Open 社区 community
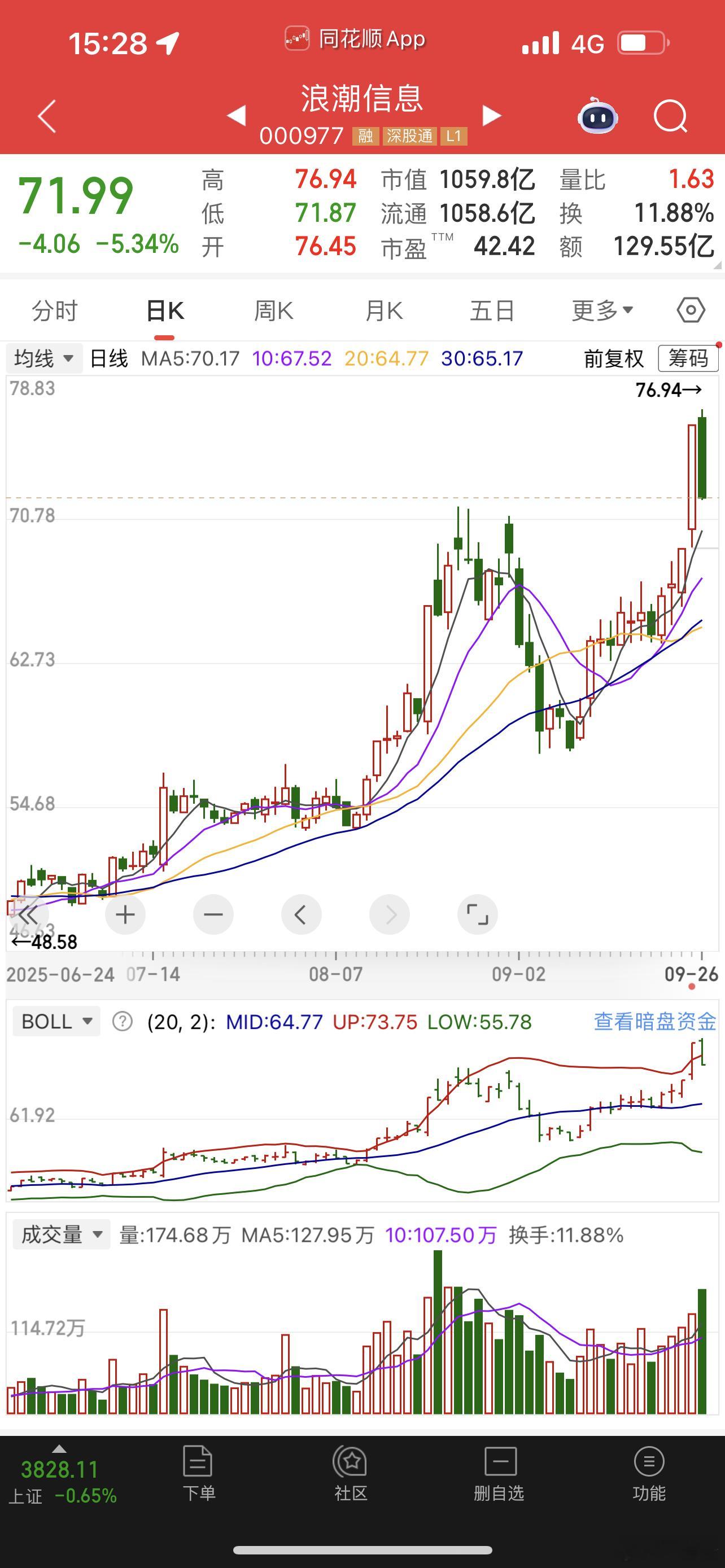The image size is (725, 1568). (351, 1474)
